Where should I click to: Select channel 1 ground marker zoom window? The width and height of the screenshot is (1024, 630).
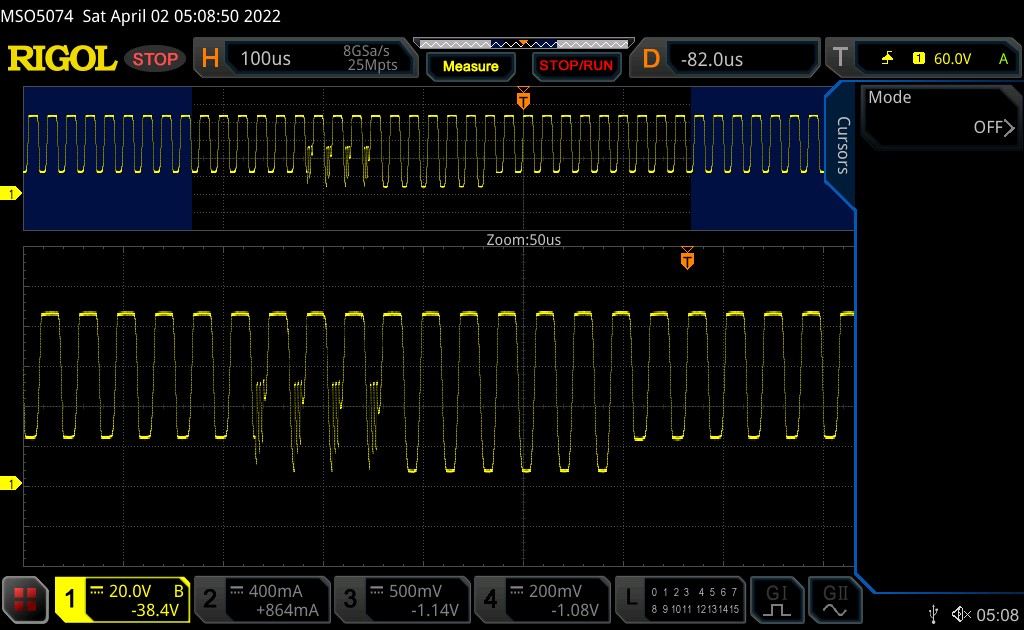point(10,483)
